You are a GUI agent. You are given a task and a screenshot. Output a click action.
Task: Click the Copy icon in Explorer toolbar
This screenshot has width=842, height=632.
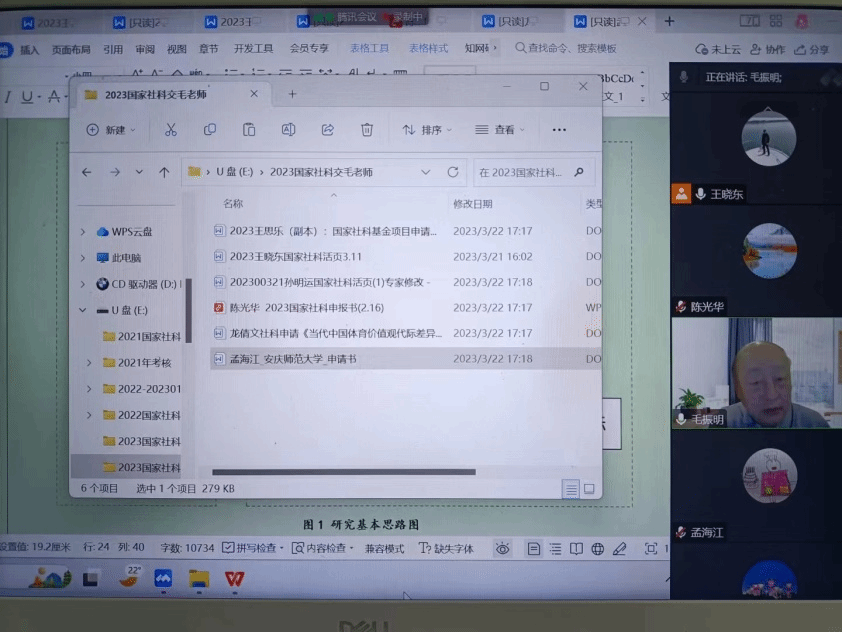[210, 130]
